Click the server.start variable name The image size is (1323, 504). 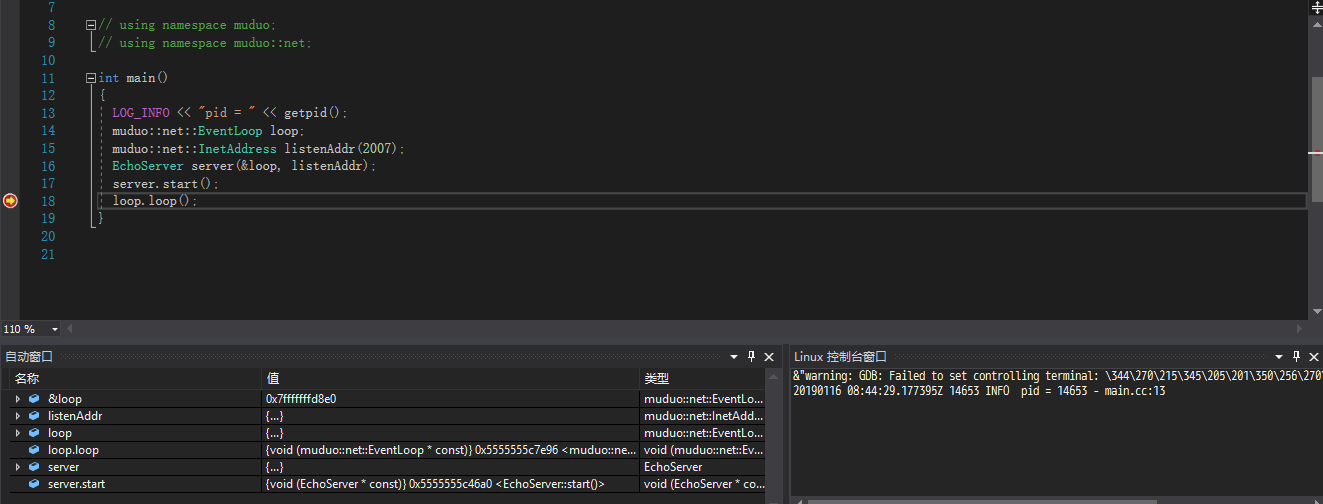tap(76, 484)
